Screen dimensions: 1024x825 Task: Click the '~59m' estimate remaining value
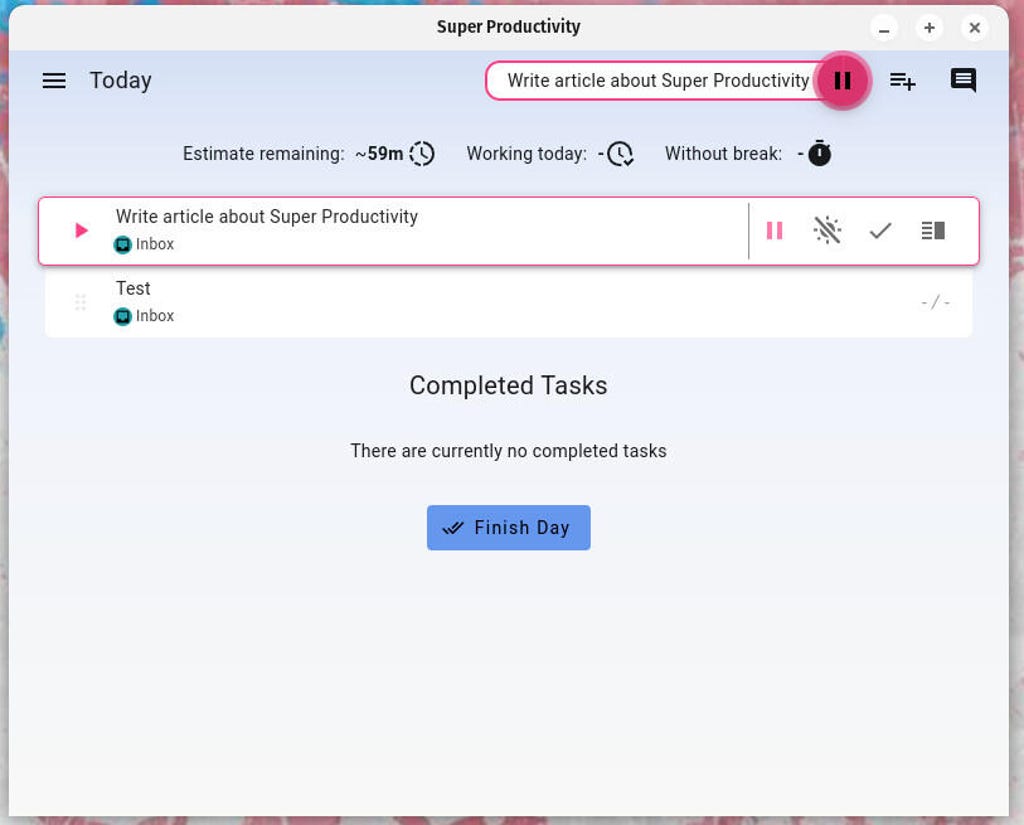(379, 154)
